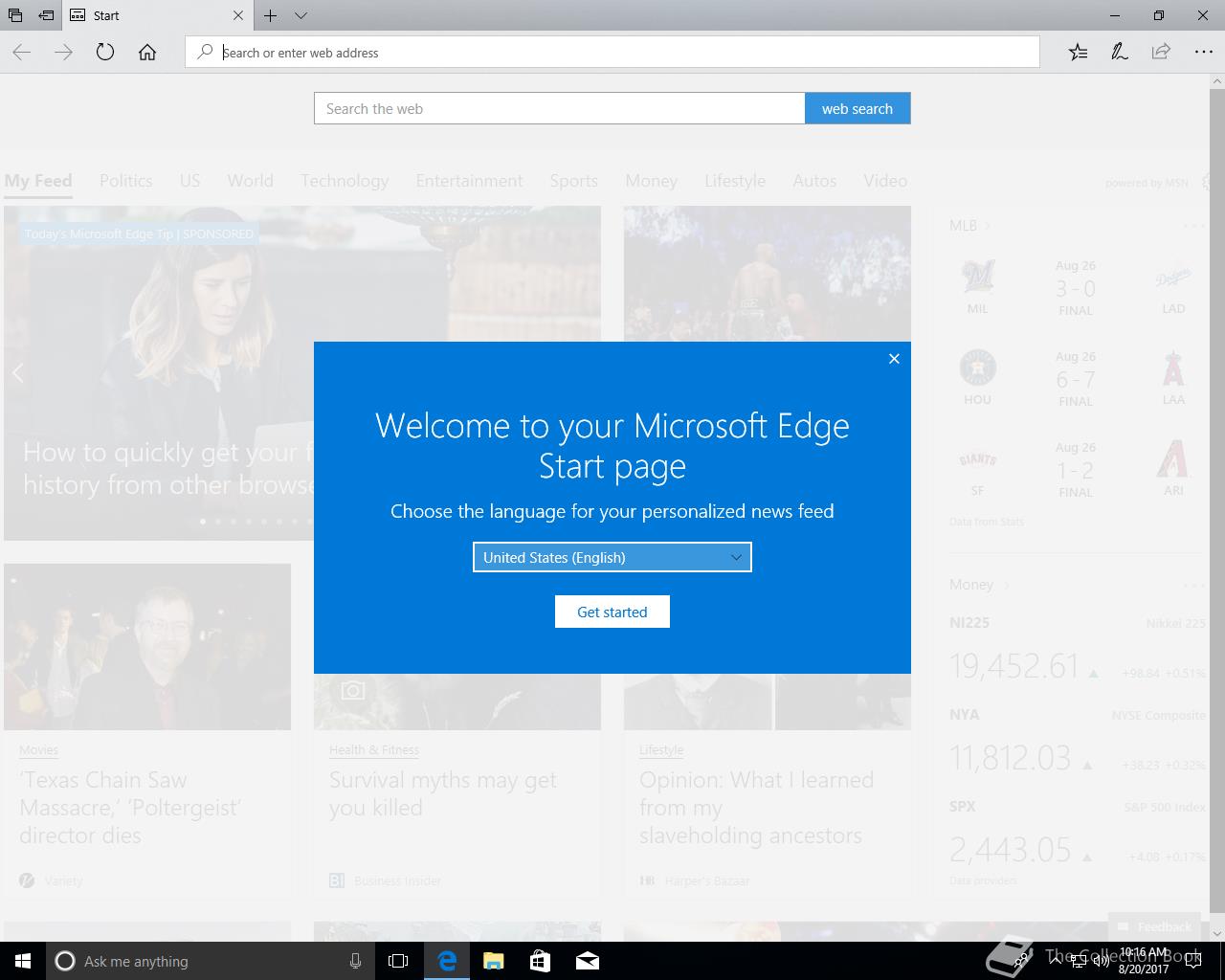Click the Lifestyle category label on article
Screen dimensions: 1225x980
click(661, 749)
